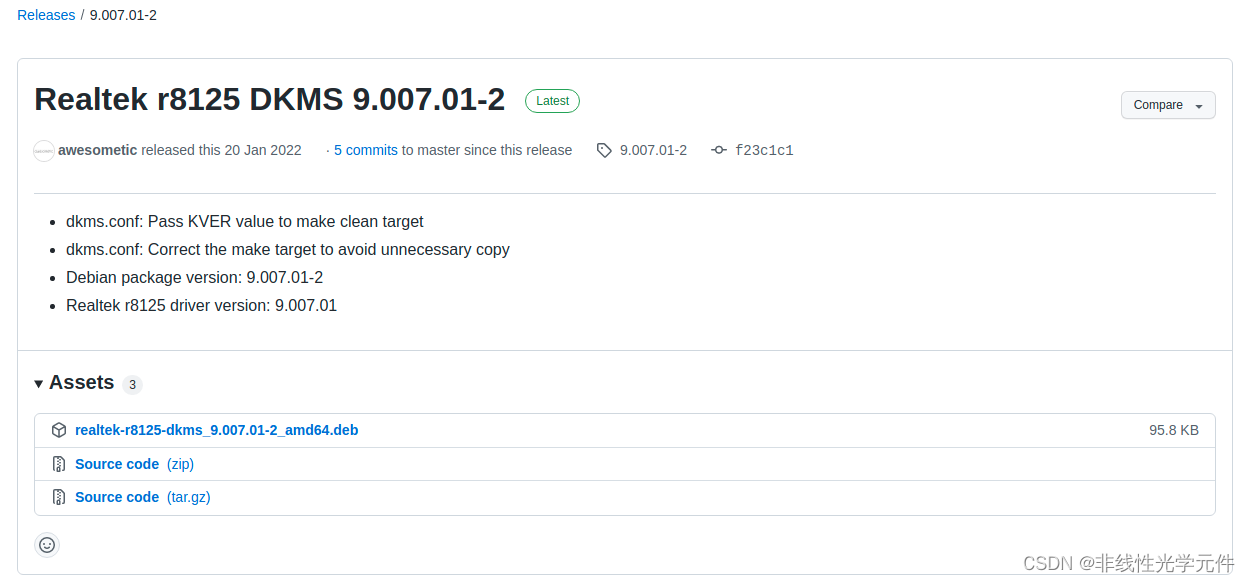
Task: Click the 'released this 20 Jan 2022' text
Action: (221, 150)
